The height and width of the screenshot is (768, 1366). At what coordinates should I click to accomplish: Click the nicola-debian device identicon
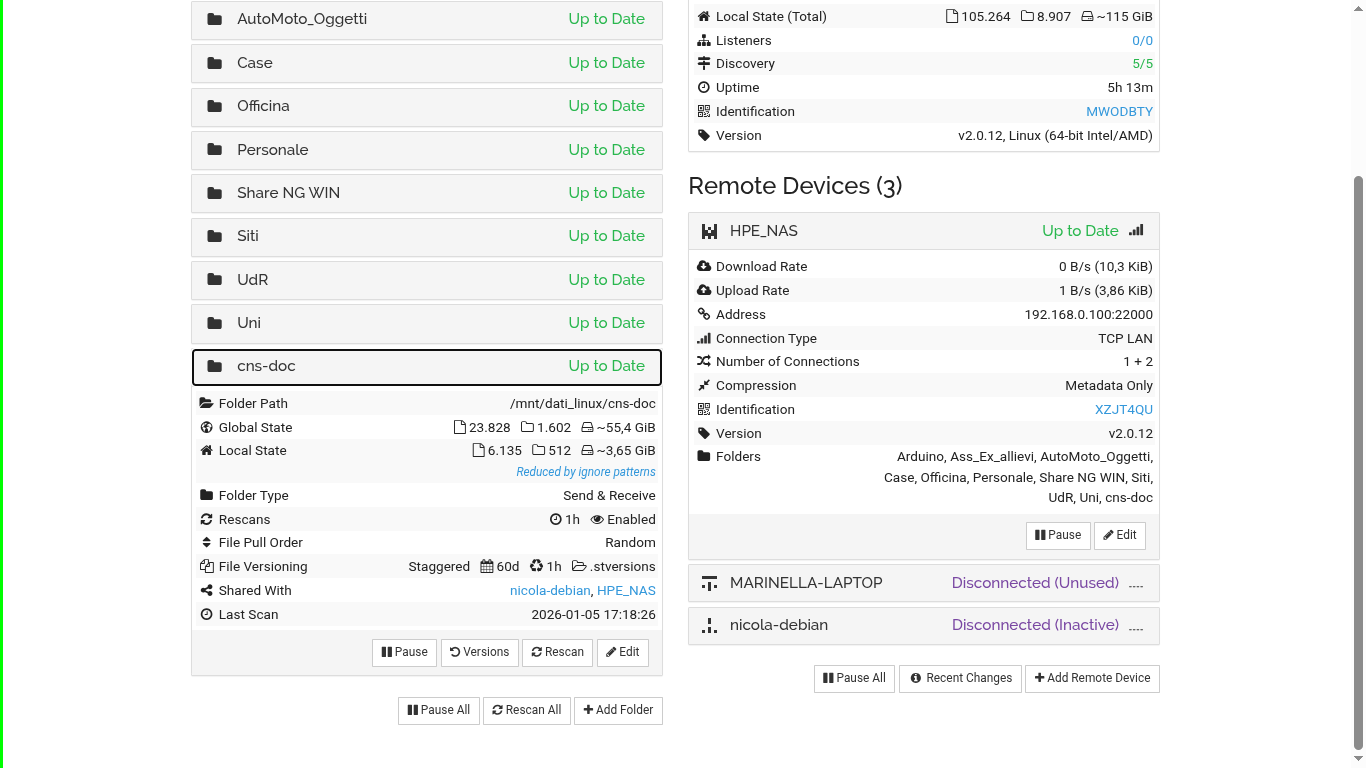709,626
